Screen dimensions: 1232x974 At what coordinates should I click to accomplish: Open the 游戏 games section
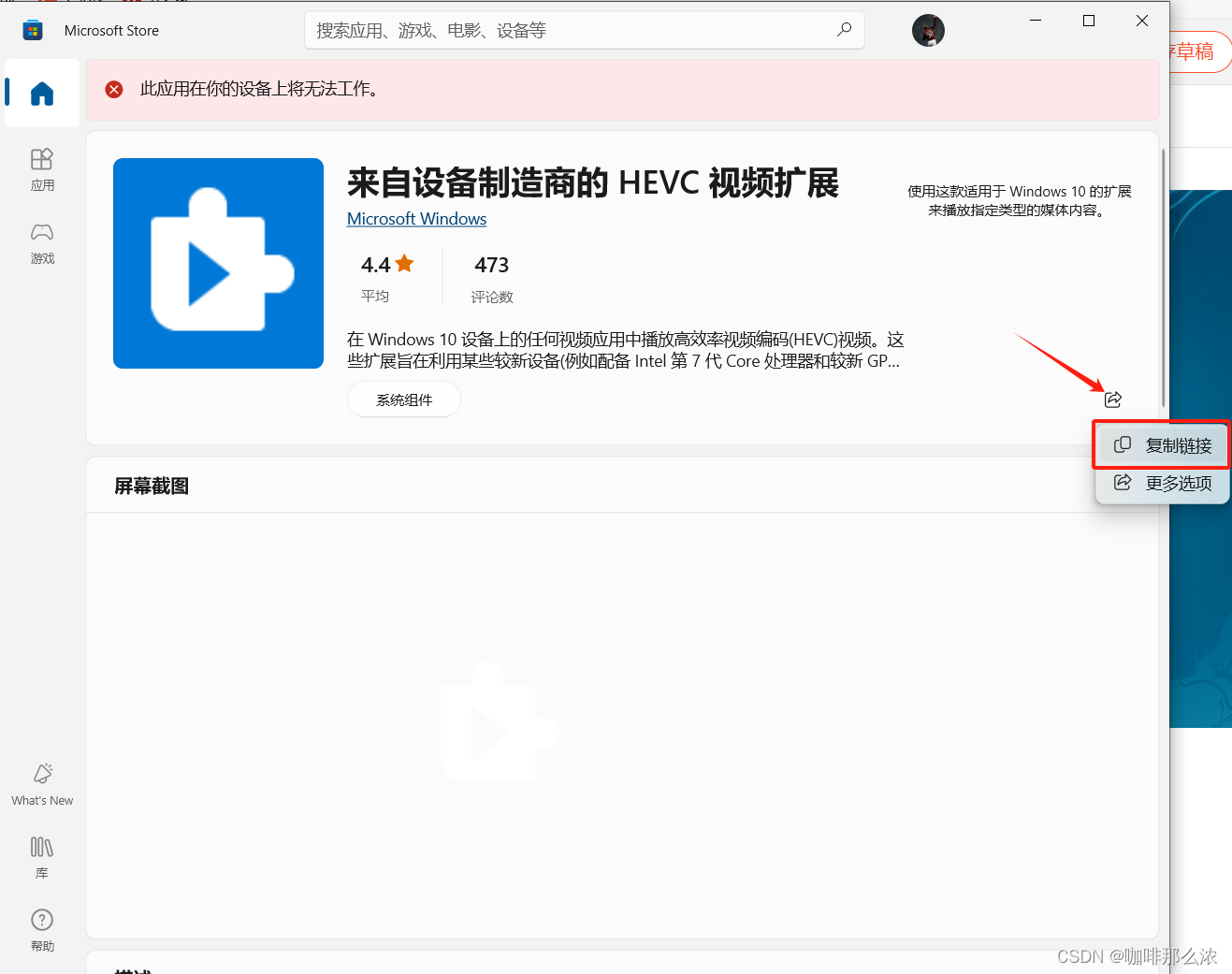coord(42,243)
